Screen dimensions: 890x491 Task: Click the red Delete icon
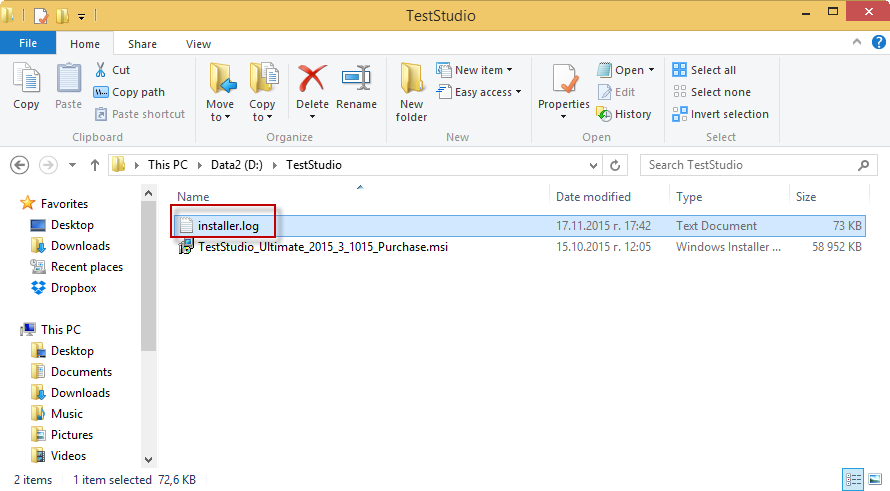point(312,79)
